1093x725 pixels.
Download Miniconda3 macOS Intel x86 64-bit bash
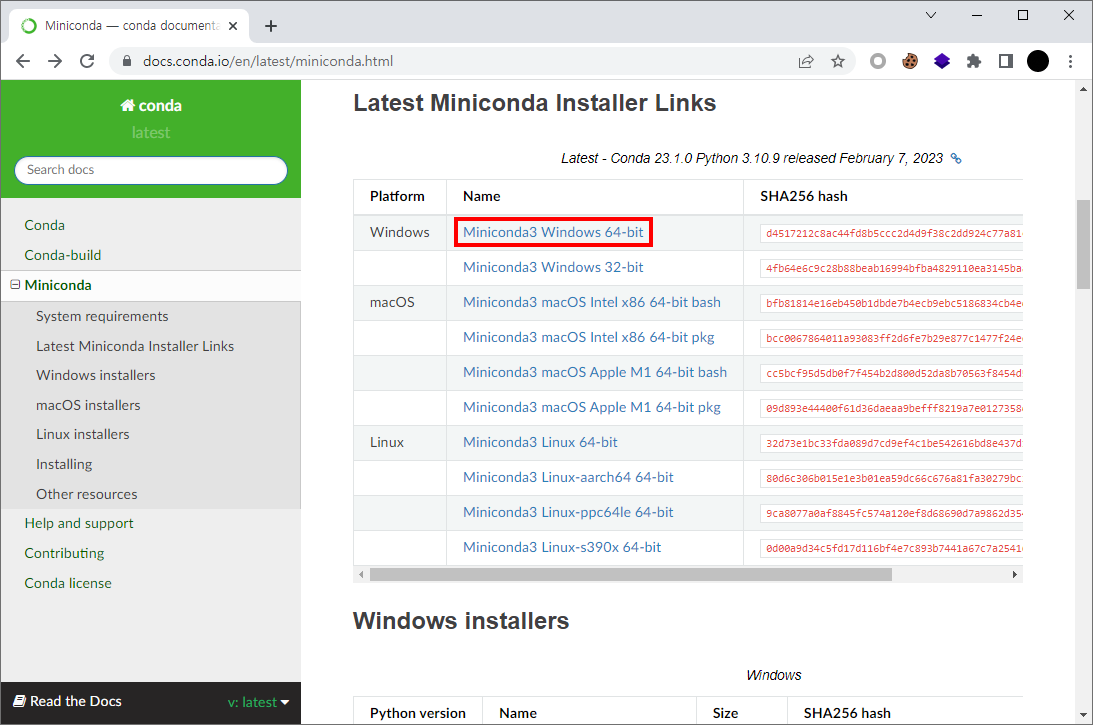pyautogui.click(x=592, y=303)
